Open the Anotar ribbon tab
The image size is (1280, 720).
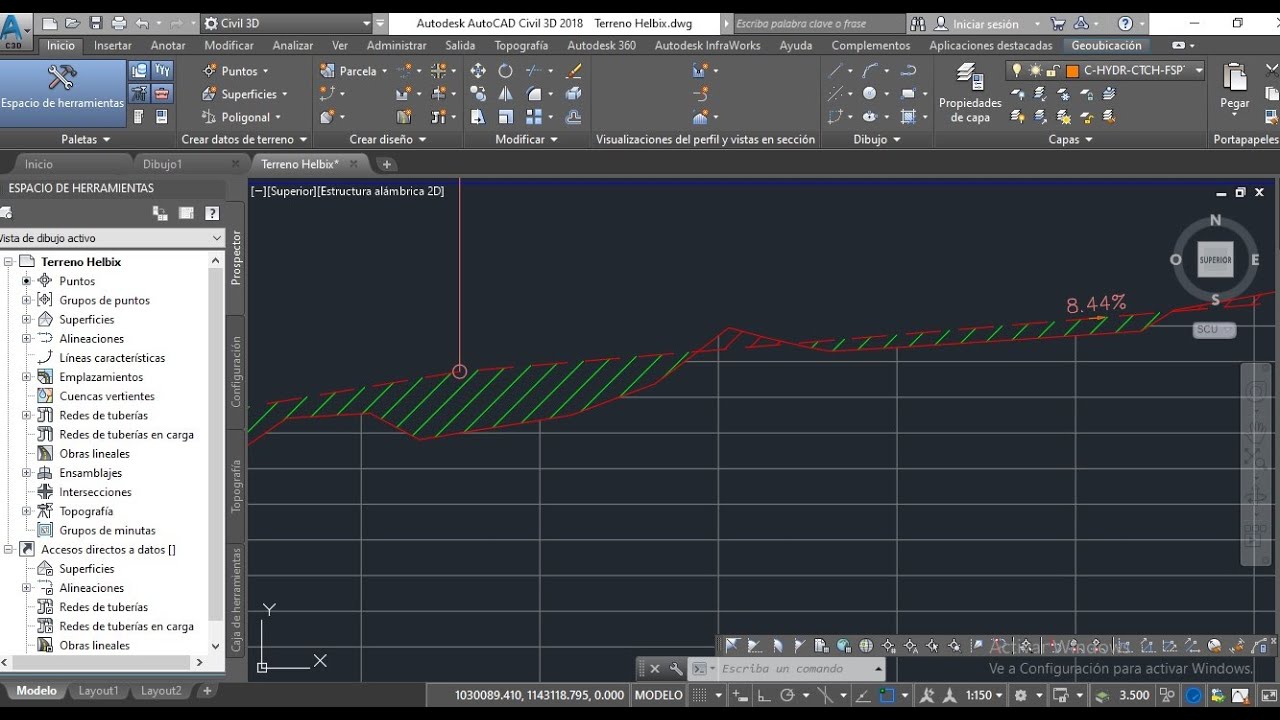pos(168,45)
